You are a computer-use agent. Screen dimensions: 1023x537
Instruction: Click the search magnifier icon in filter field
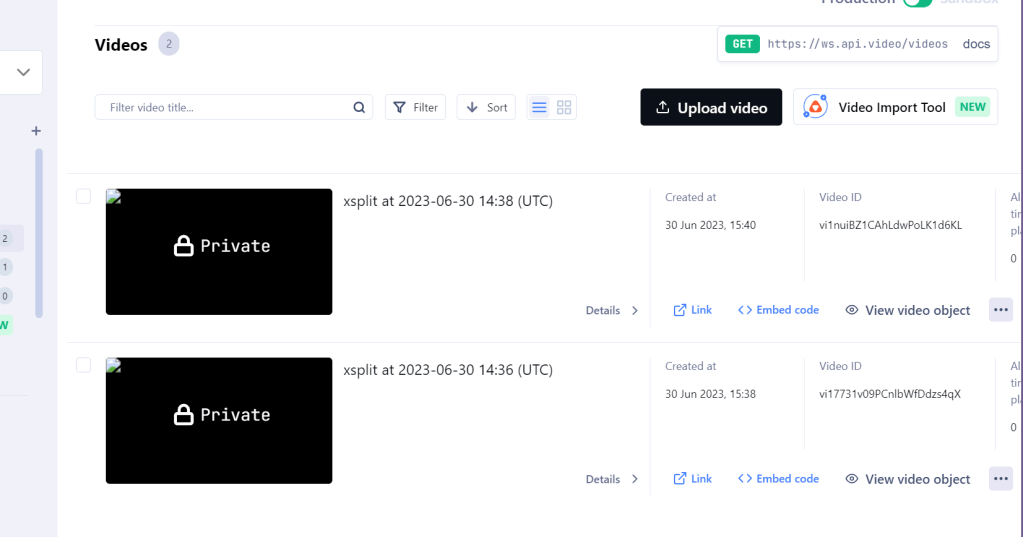[359, 108]
